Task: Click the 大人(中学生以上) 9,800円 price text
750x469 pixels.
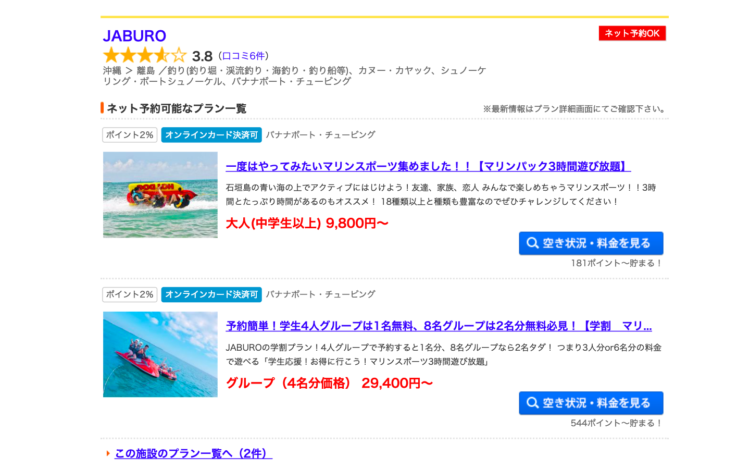Action: tap(307, 223)
